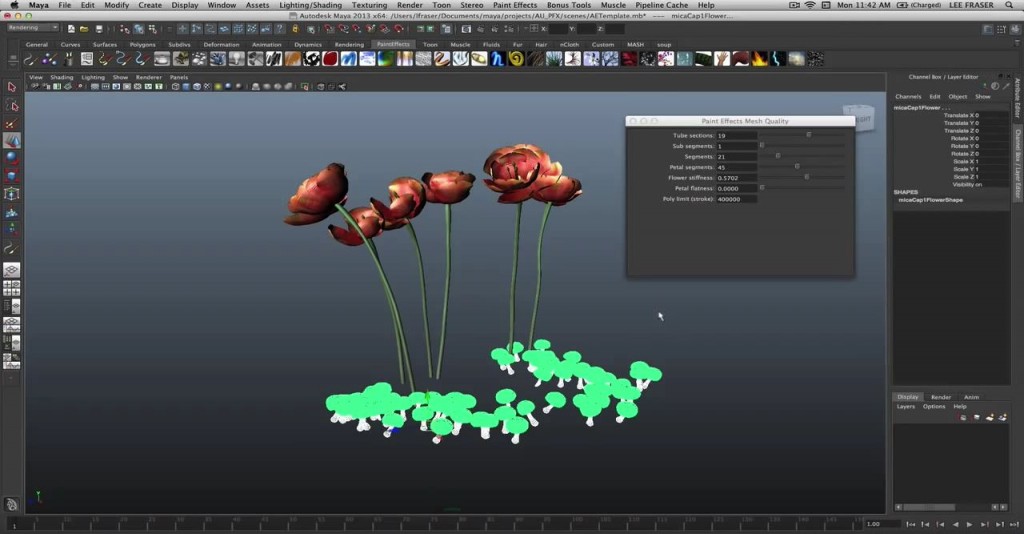Click the Layers menu in Layer Editor
The height and width of the screenshot is (534, 1024).
tap(906, 407)
